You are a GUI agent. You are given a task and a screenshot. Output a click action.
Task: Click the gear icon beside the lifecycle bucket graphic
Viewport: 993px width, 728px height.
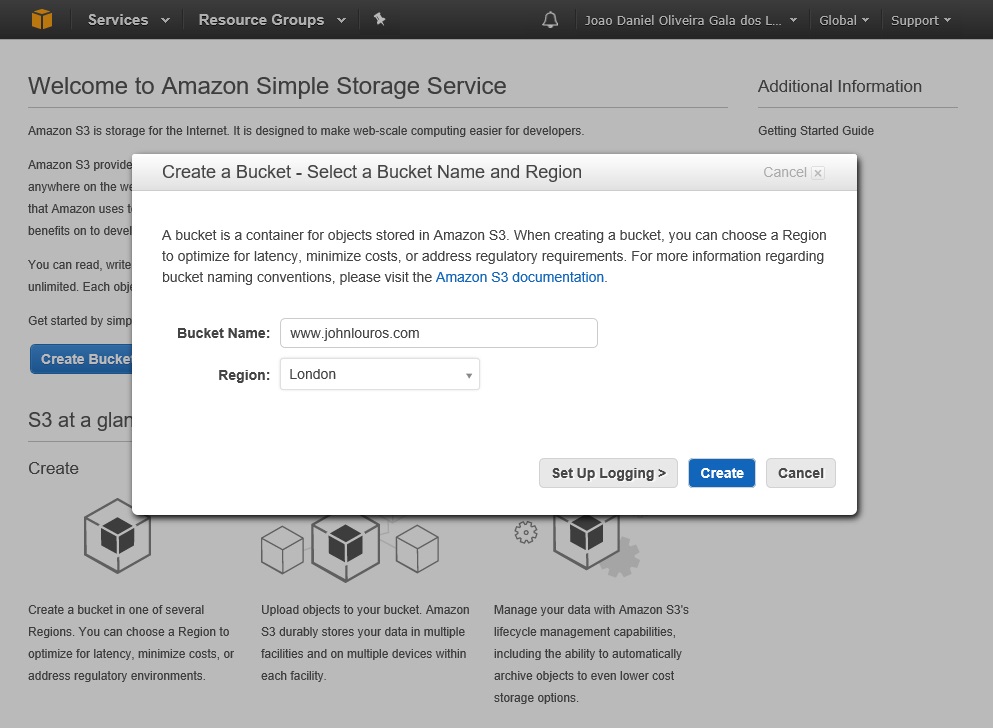(525, 534)
